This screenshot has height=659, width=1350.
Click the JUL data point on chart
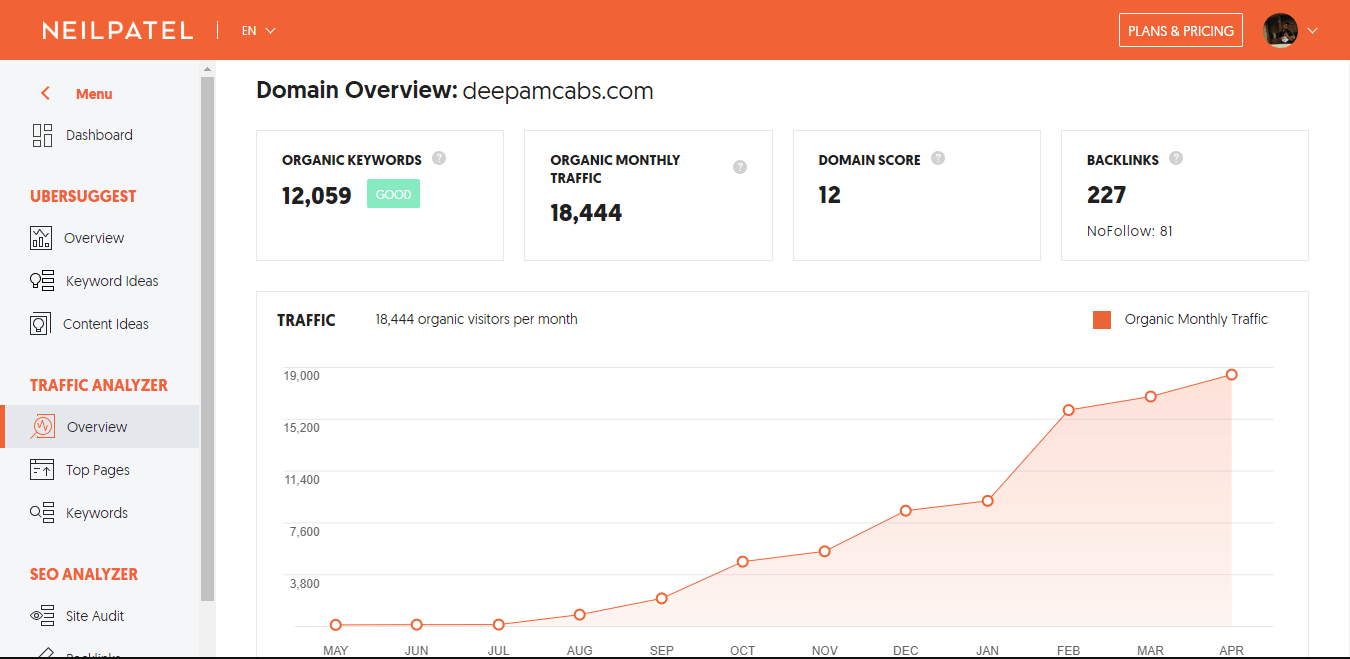click(498, 625)
